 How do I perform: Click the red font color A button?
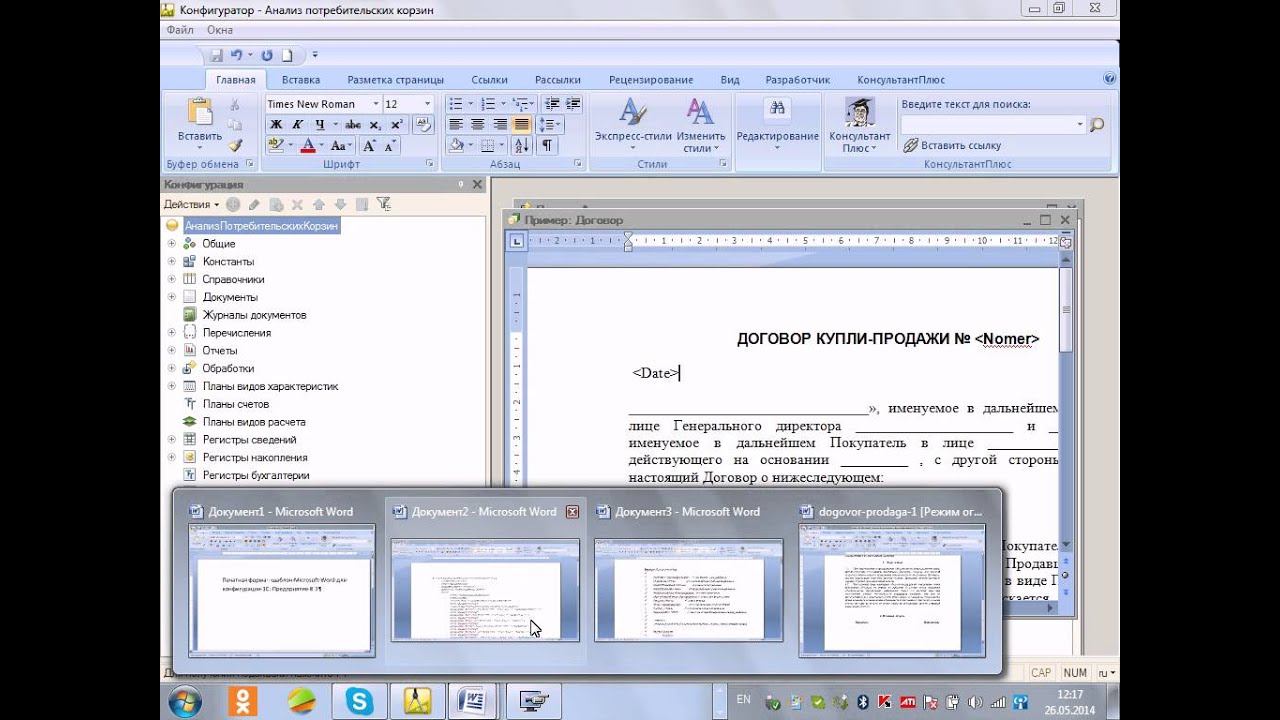pos(308,146)
